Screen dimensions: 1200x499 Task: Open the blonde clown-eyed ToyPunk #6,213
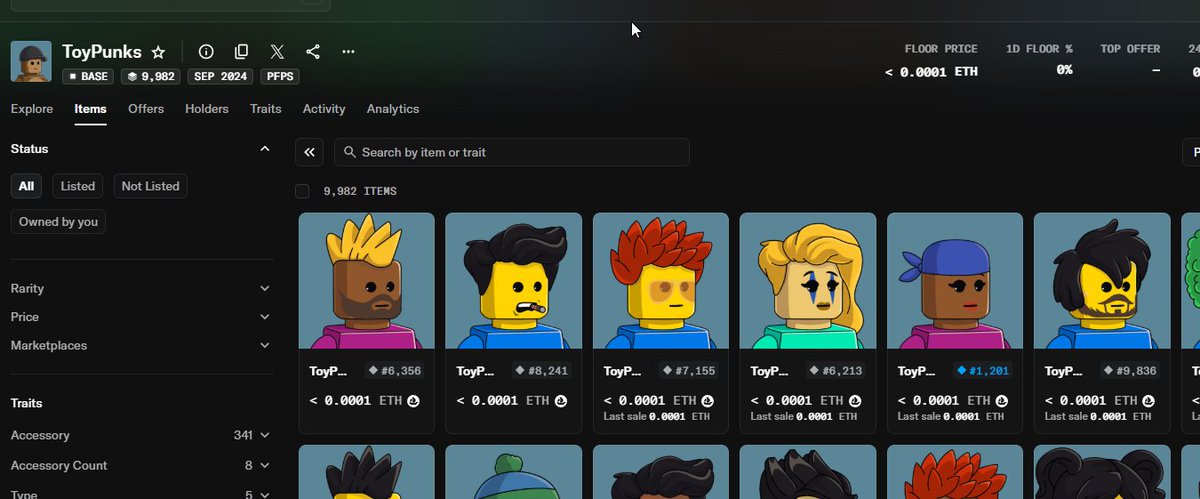808,280
